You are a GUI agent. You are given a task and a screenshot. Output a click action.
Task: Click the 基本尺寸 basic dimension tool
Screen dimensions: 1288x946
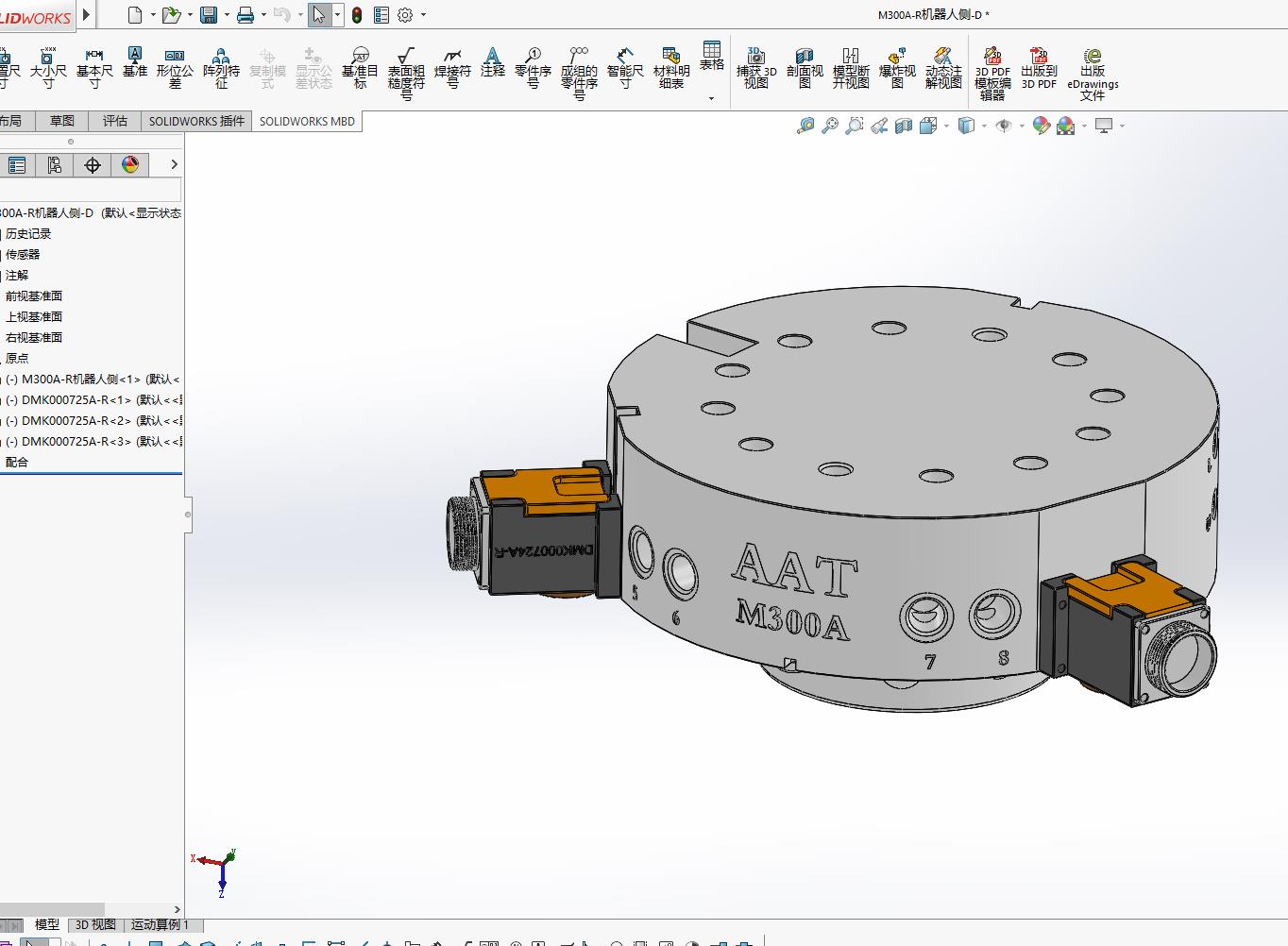[x=94, y=69]
